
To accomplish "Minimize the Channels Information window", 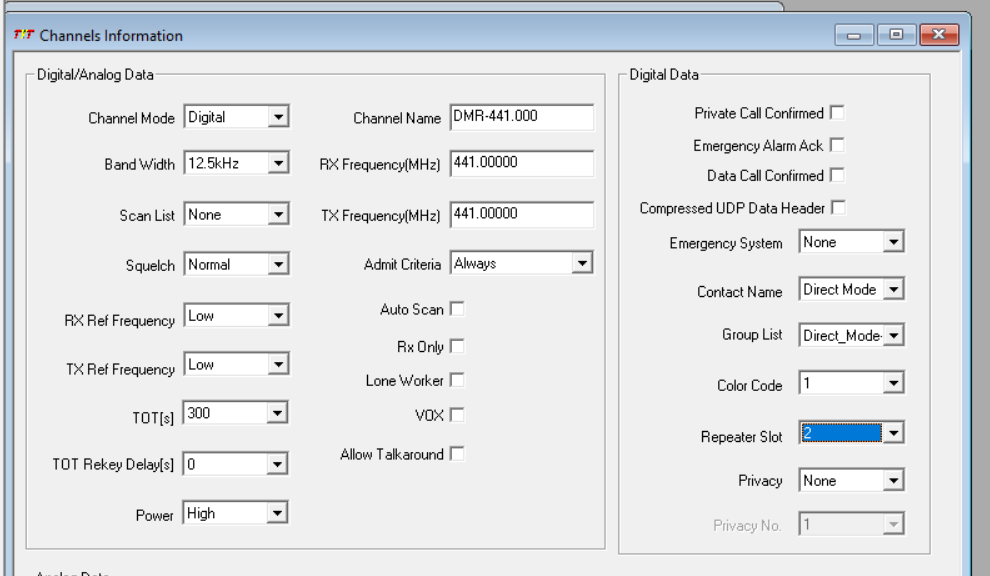I will click(854, 35).
